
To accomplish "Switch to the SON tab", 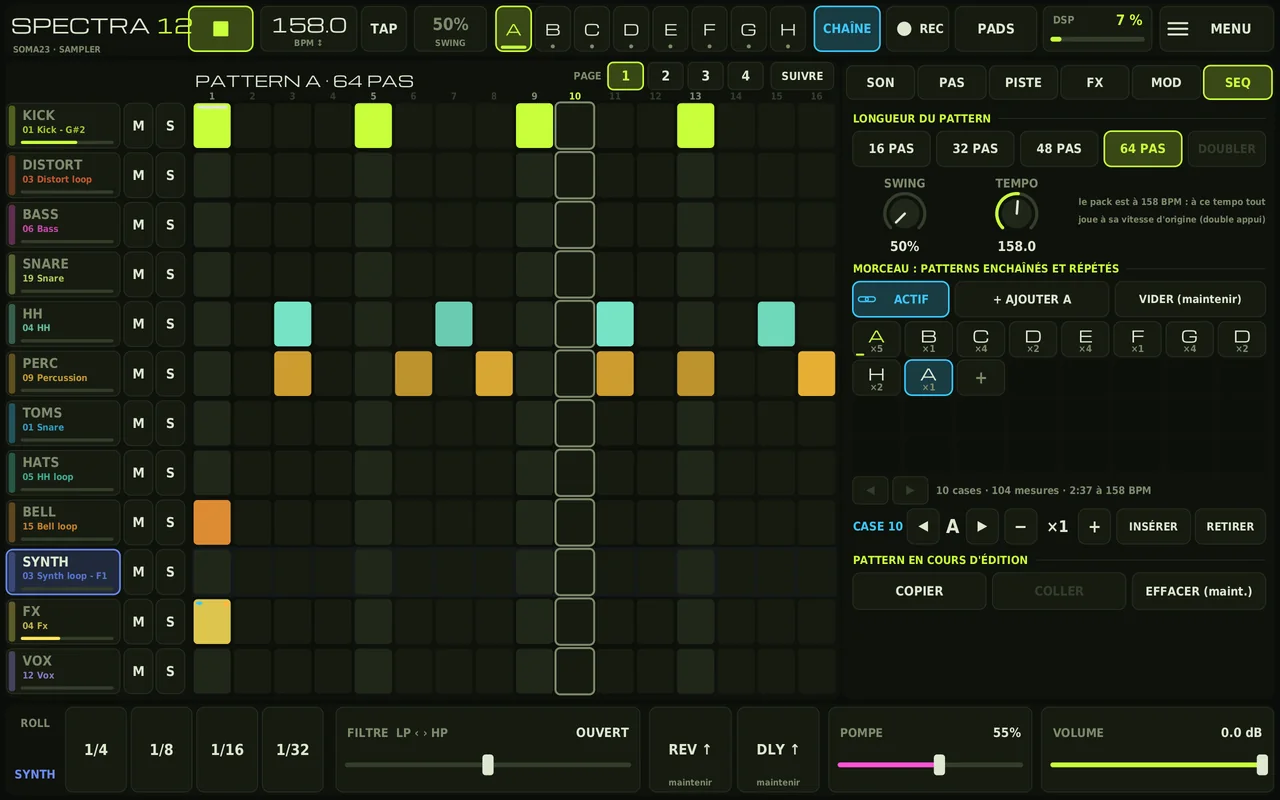I will tap(880, 82).
